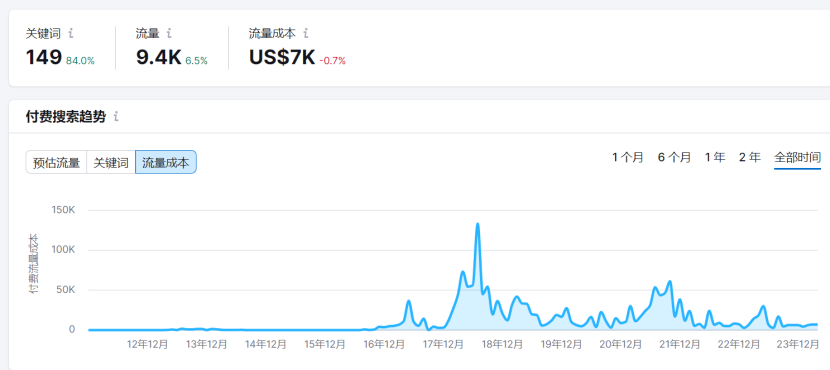Screen dimensions: 830x370
Task: Click the 6.5% traffic change figure
Action: click(x=196, y=61)
